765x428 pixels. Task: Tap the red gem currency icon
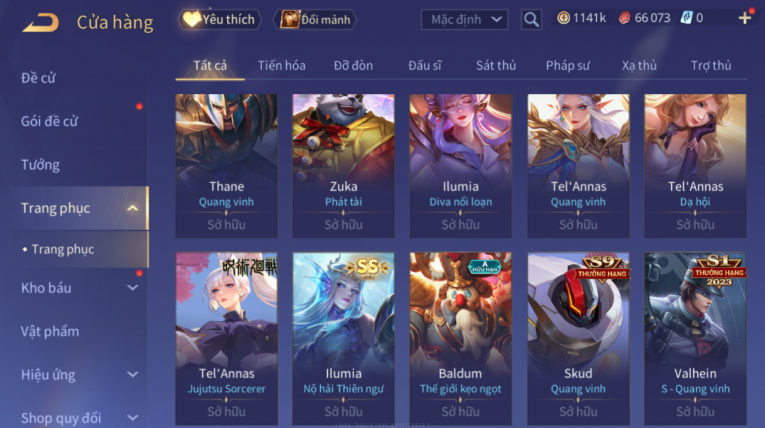pos(624,18)
